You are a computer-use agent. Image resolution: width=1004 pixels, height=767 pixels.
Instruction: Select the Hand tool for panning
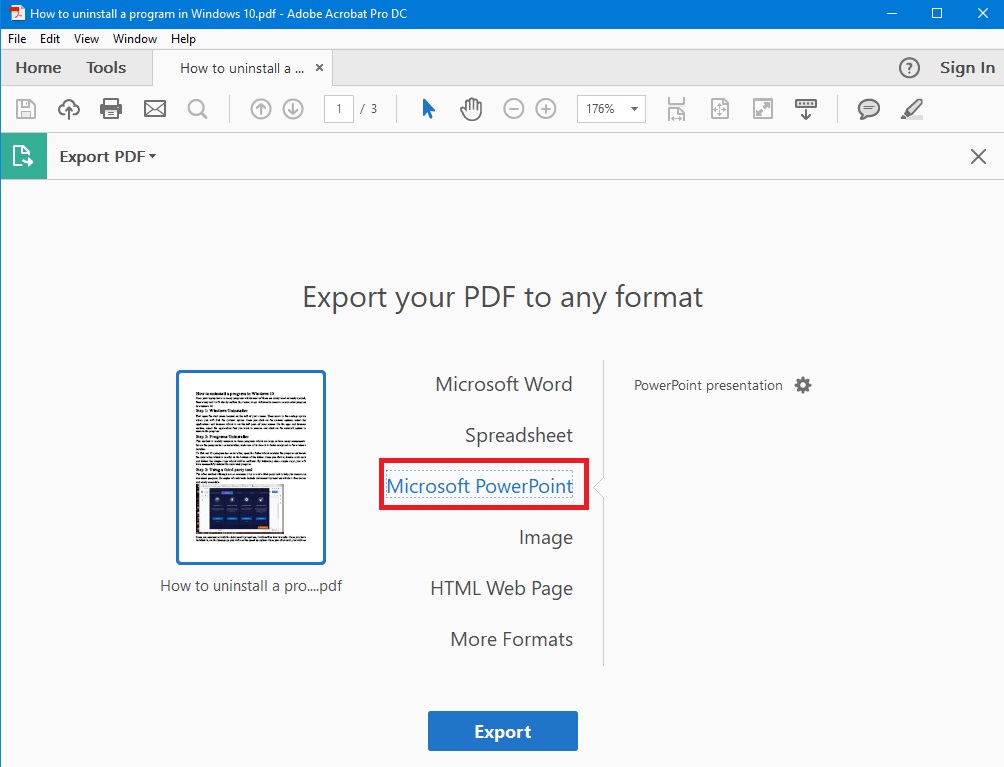(470, 109)
